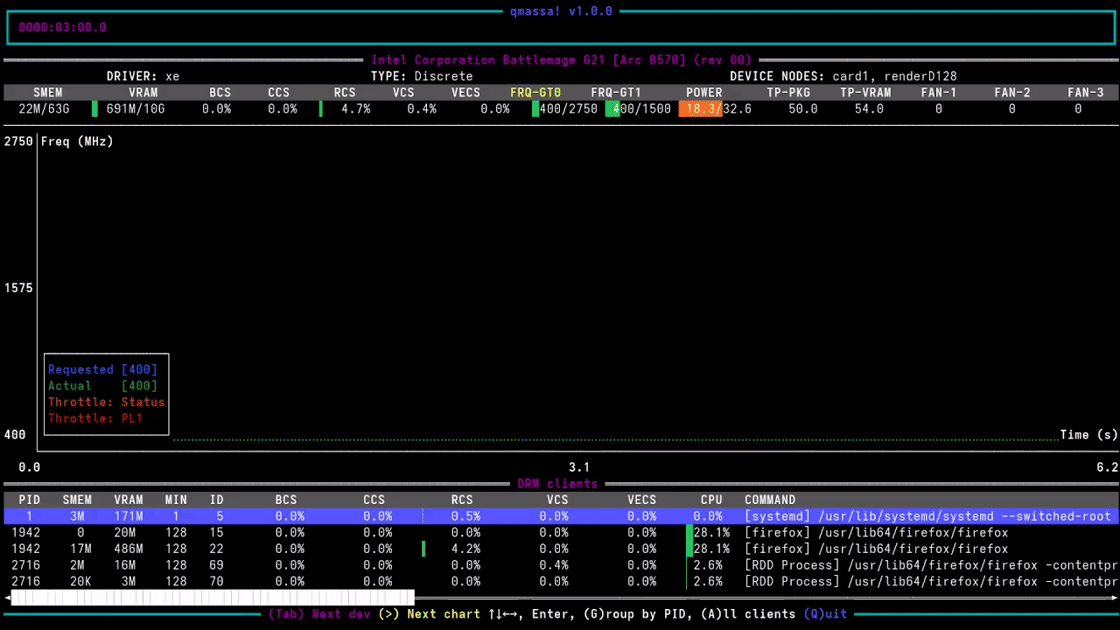Click the DEVICE NODES card1, renderD128 text
This screenshot has width=1120, height=630.
point(843,76)
